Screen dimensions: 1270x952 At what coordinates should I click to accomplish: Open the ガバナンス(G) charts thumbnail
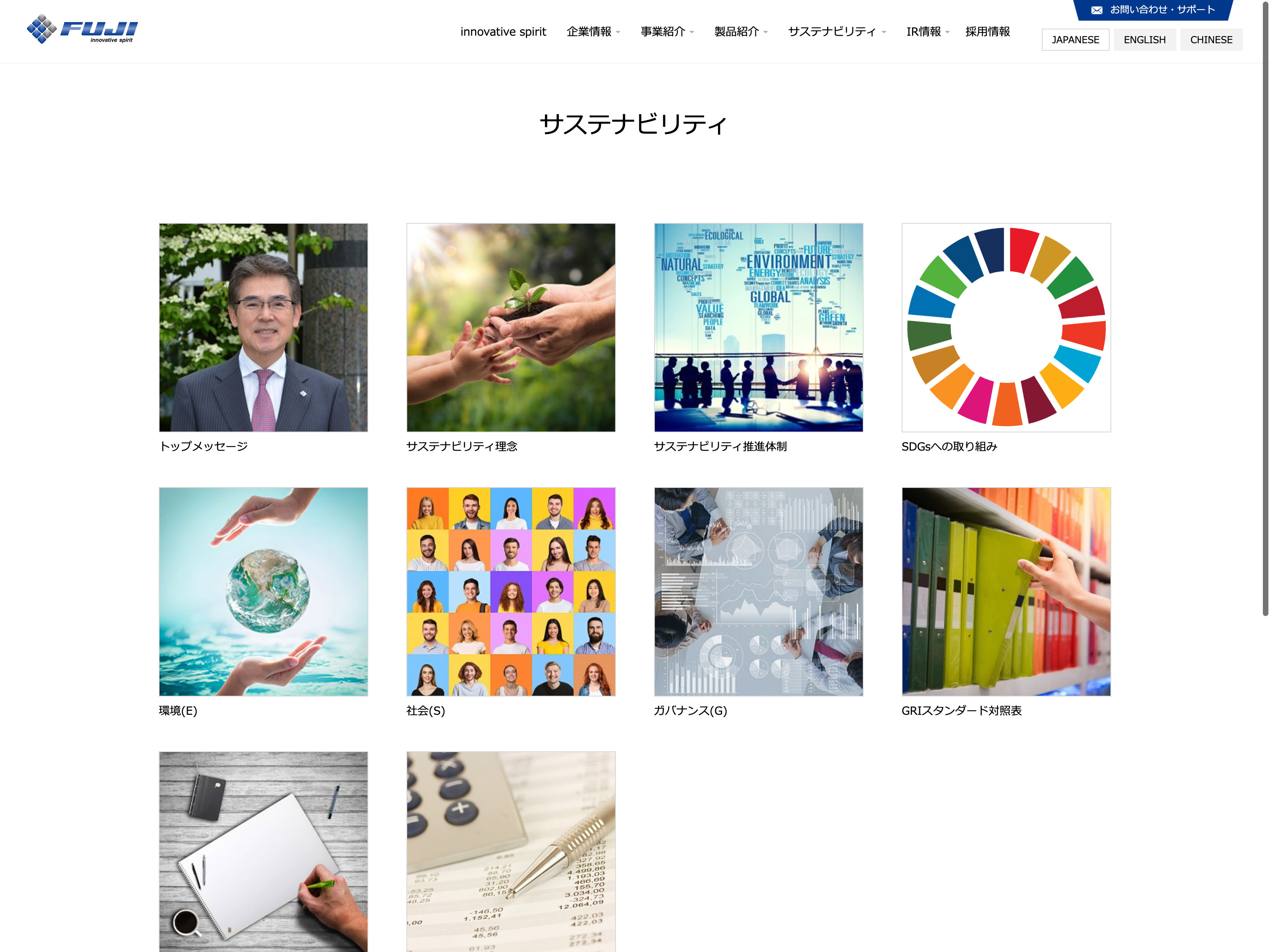(758, 592)
